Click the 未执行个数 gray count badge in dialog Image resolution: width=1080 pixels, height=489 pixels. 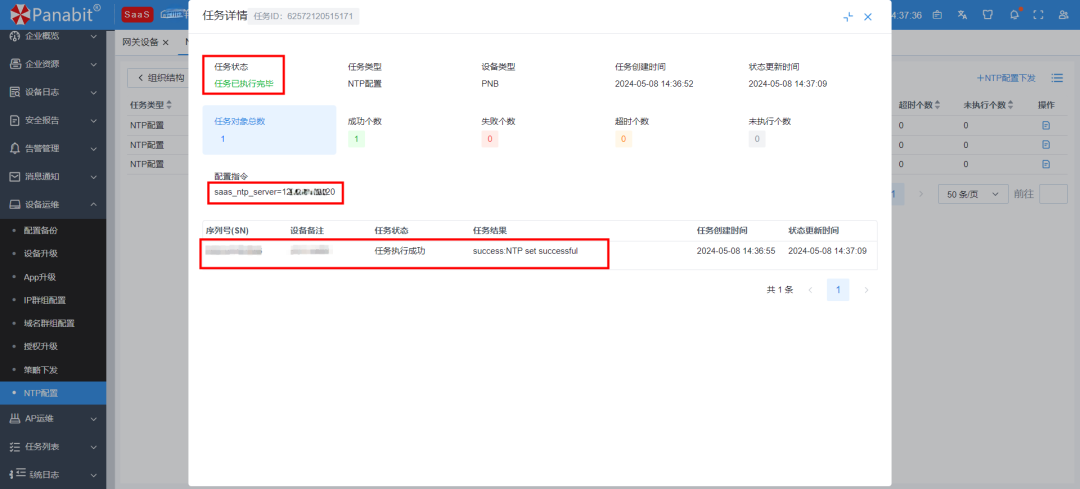[x=757, y=139]
